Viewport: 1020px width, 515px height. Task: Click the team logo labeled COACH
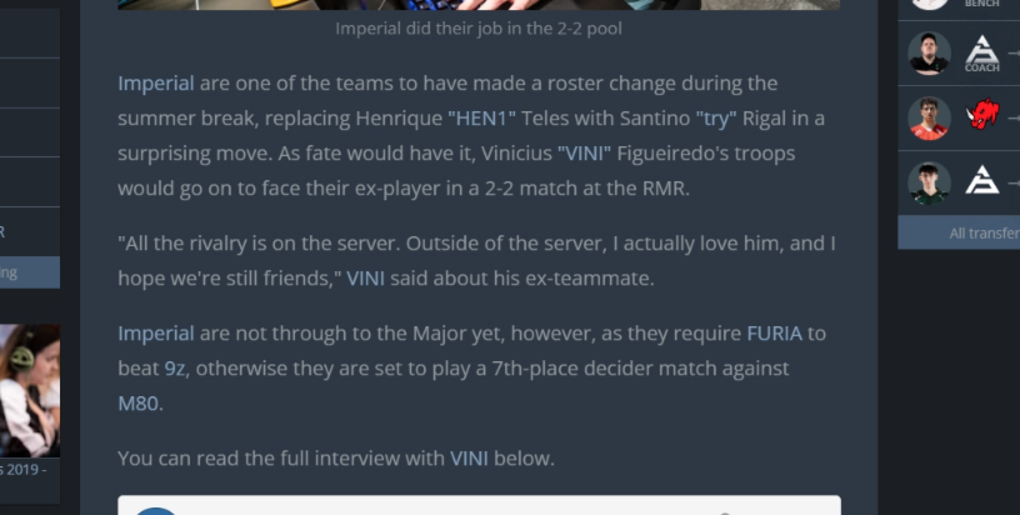[982, 53]
